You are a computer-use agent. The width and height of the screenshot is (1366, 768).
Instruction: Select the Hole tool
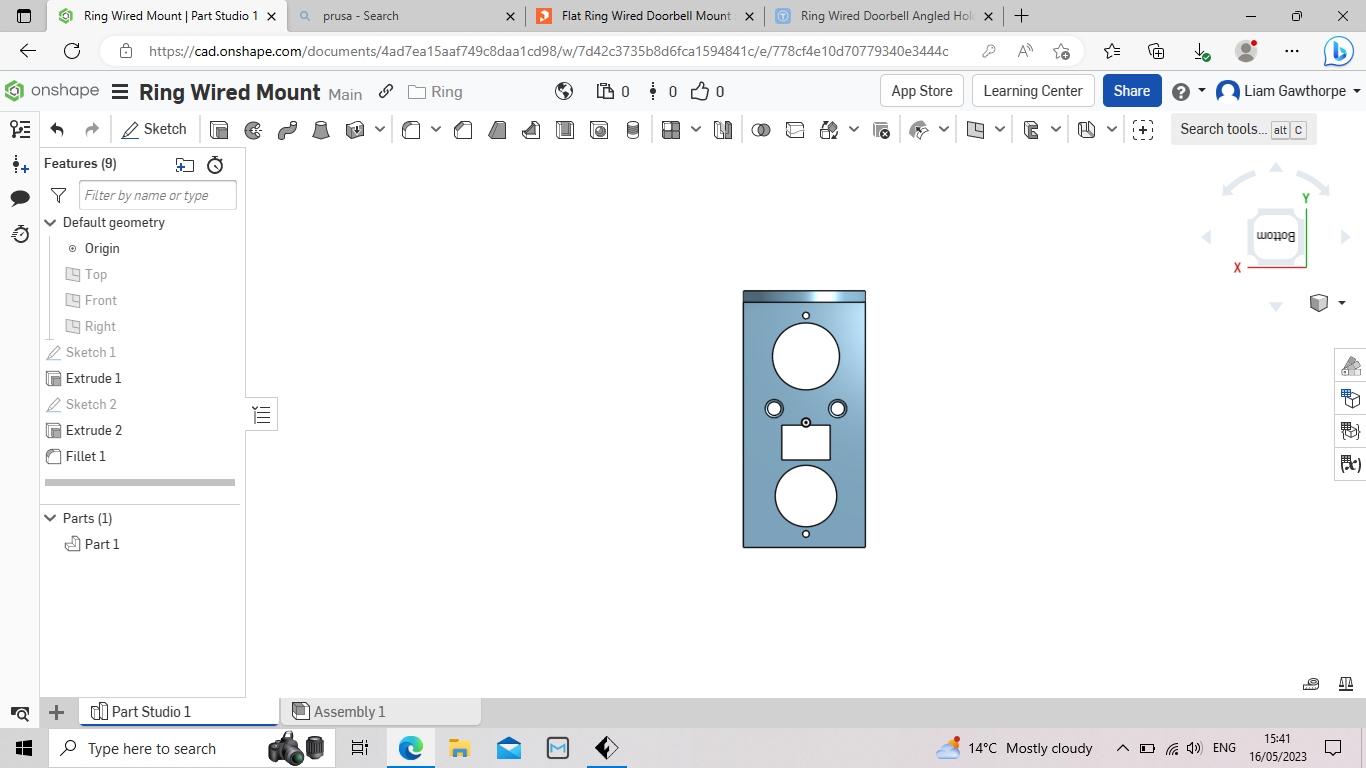[x=599, y=130]
